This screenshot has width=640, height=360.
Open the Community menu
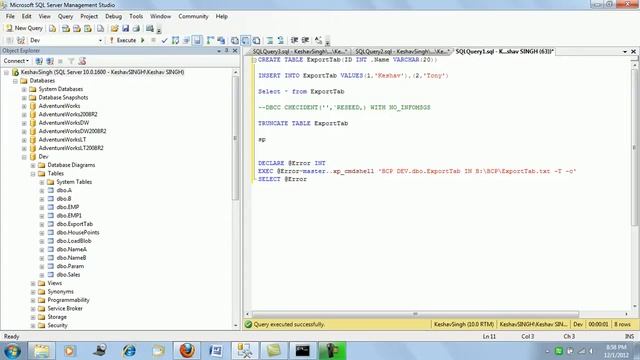[x=193, y=16]
